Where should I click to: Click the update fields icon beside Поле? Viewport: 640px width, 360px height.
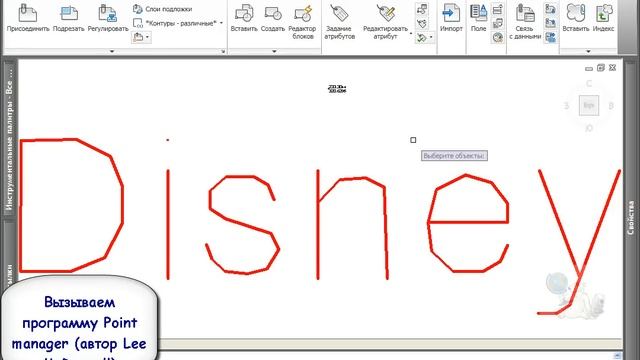pyautogui.click(x=498, y=9)
